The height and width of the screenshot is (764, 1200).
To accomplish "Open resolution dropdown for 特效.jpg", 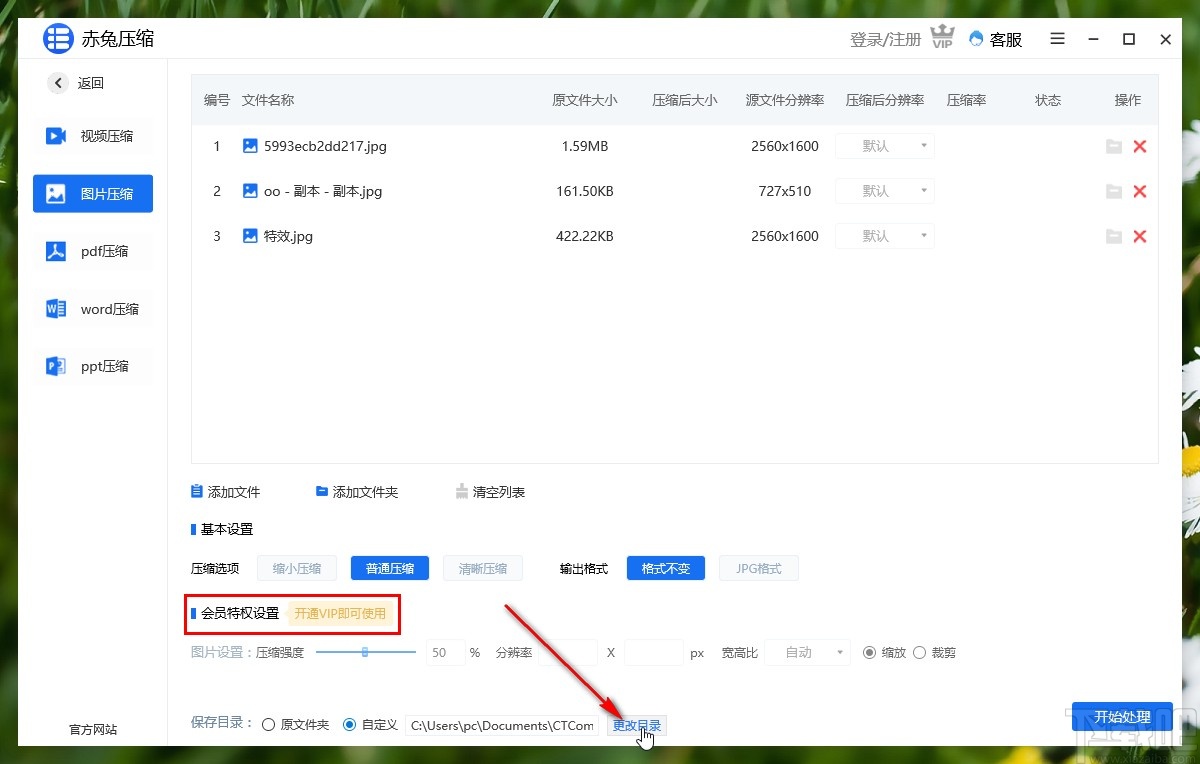I will [884, 236].
